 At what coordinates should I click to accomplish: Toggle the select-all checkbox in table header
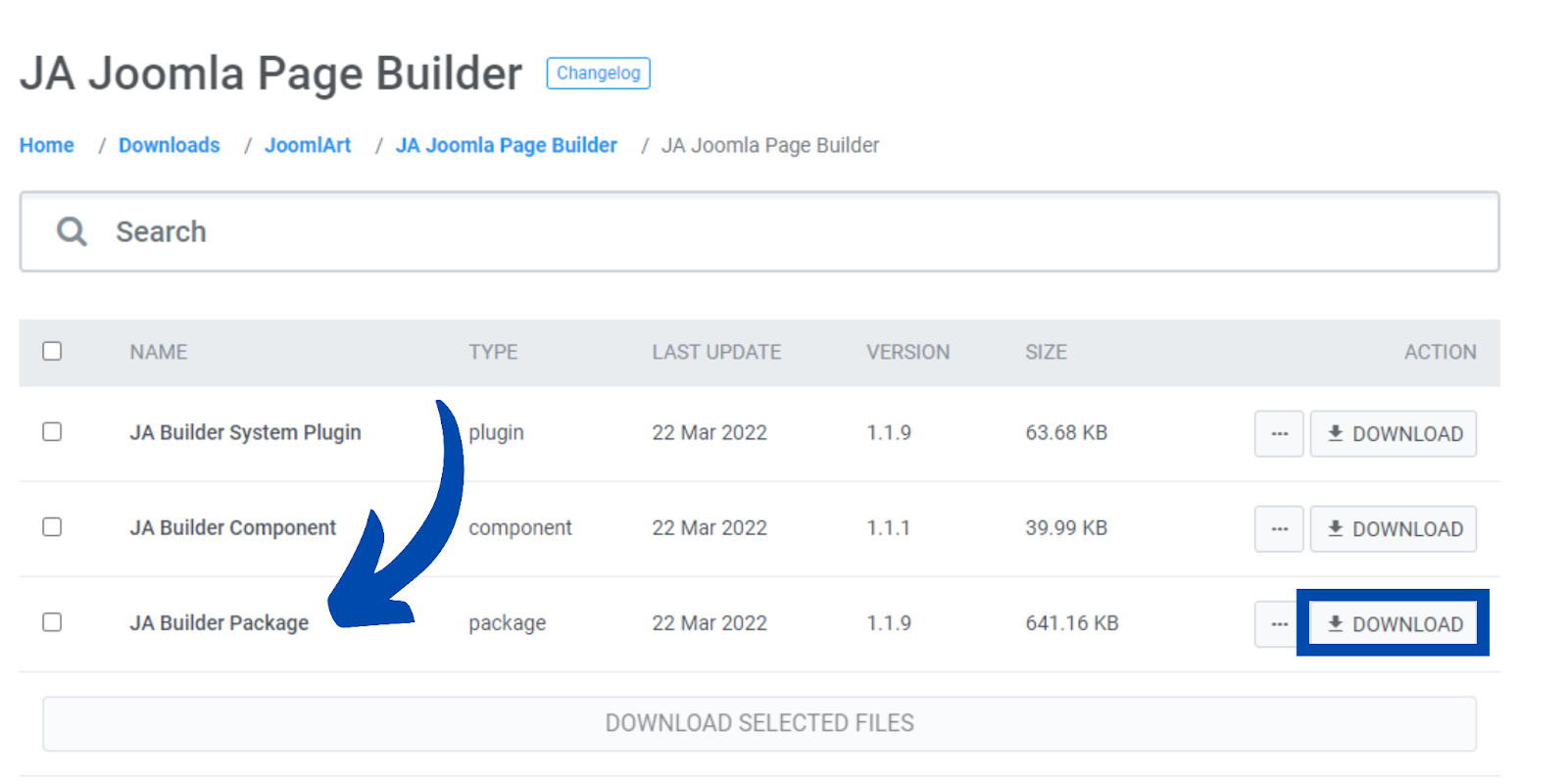point(52,351)
